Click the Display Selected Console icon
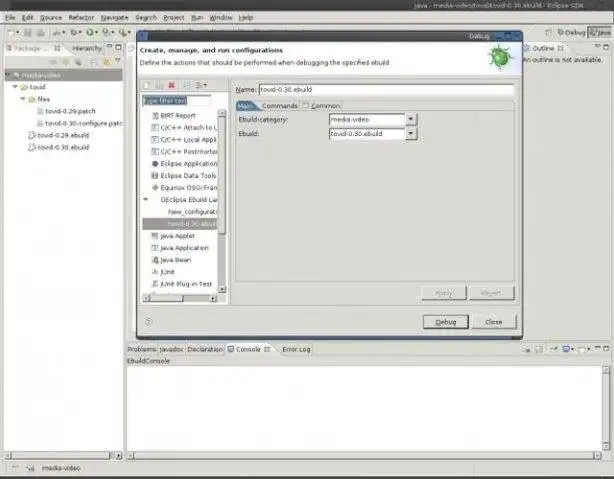The width and height of the screenshot is (614, 479). [567, 349]
